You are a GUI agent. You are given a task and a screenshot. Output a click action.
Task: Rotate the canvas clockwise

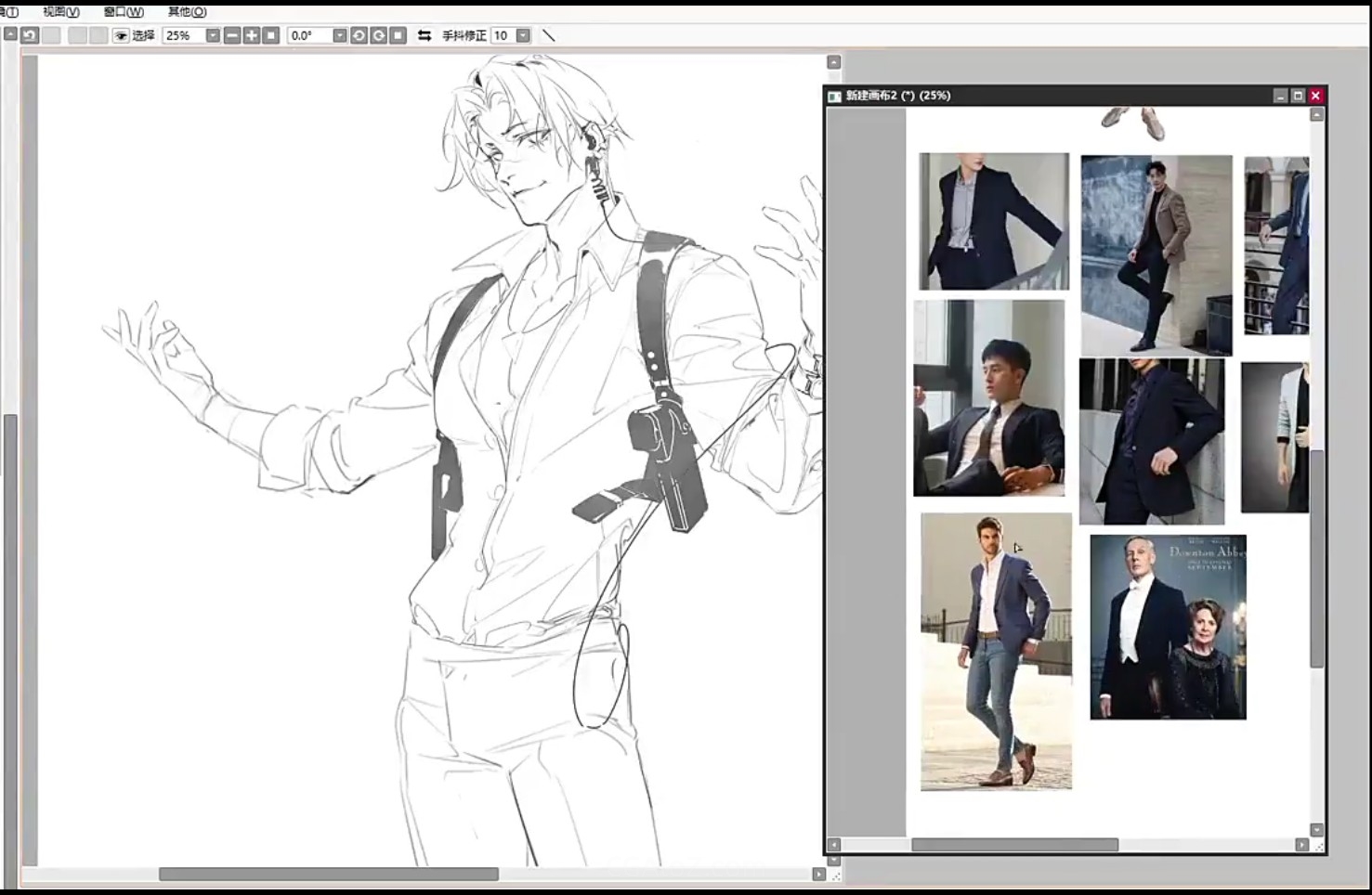[x=378, y=35]
